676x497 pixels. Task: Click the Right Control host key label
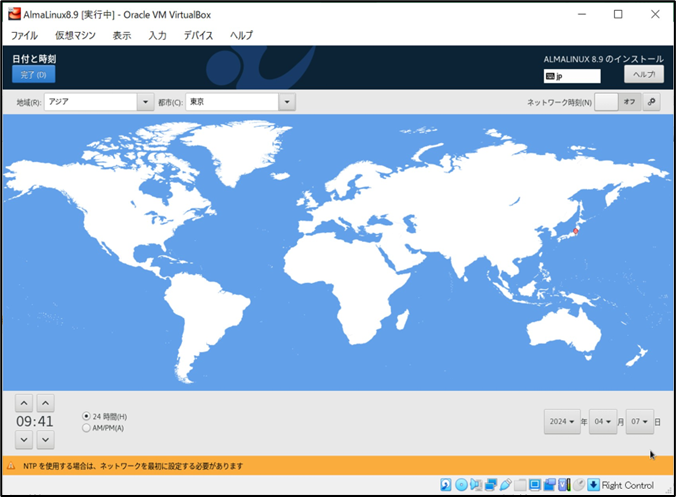point(628,485)
